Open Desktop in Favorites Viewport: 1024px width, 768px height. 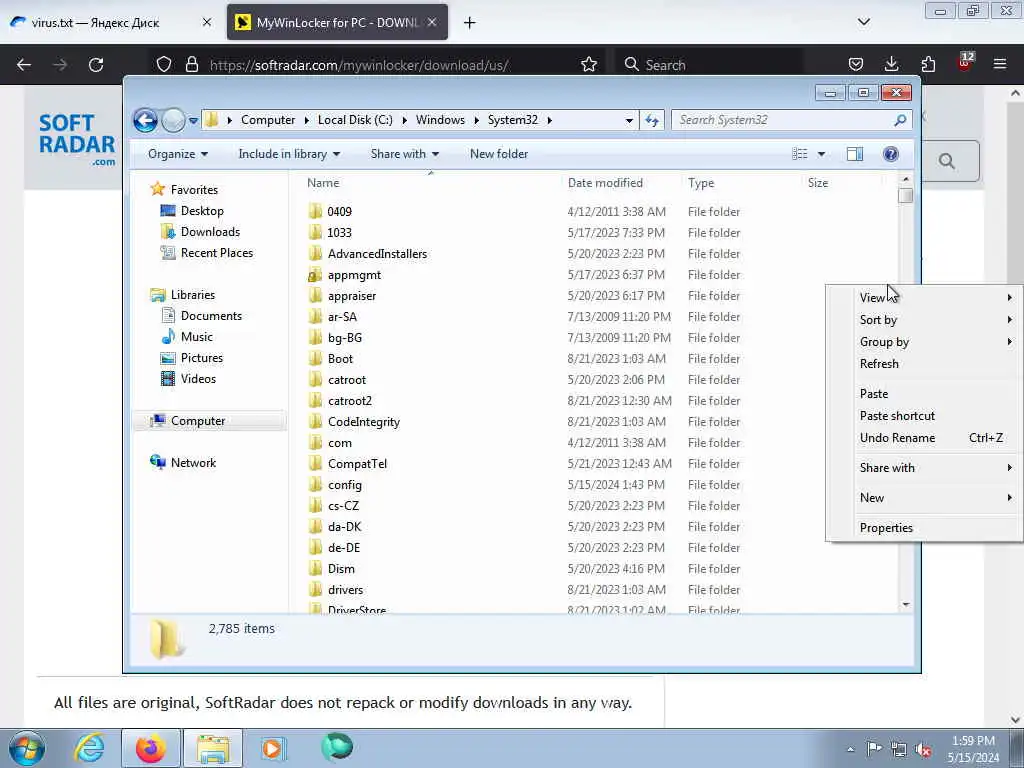pos(202,211)
